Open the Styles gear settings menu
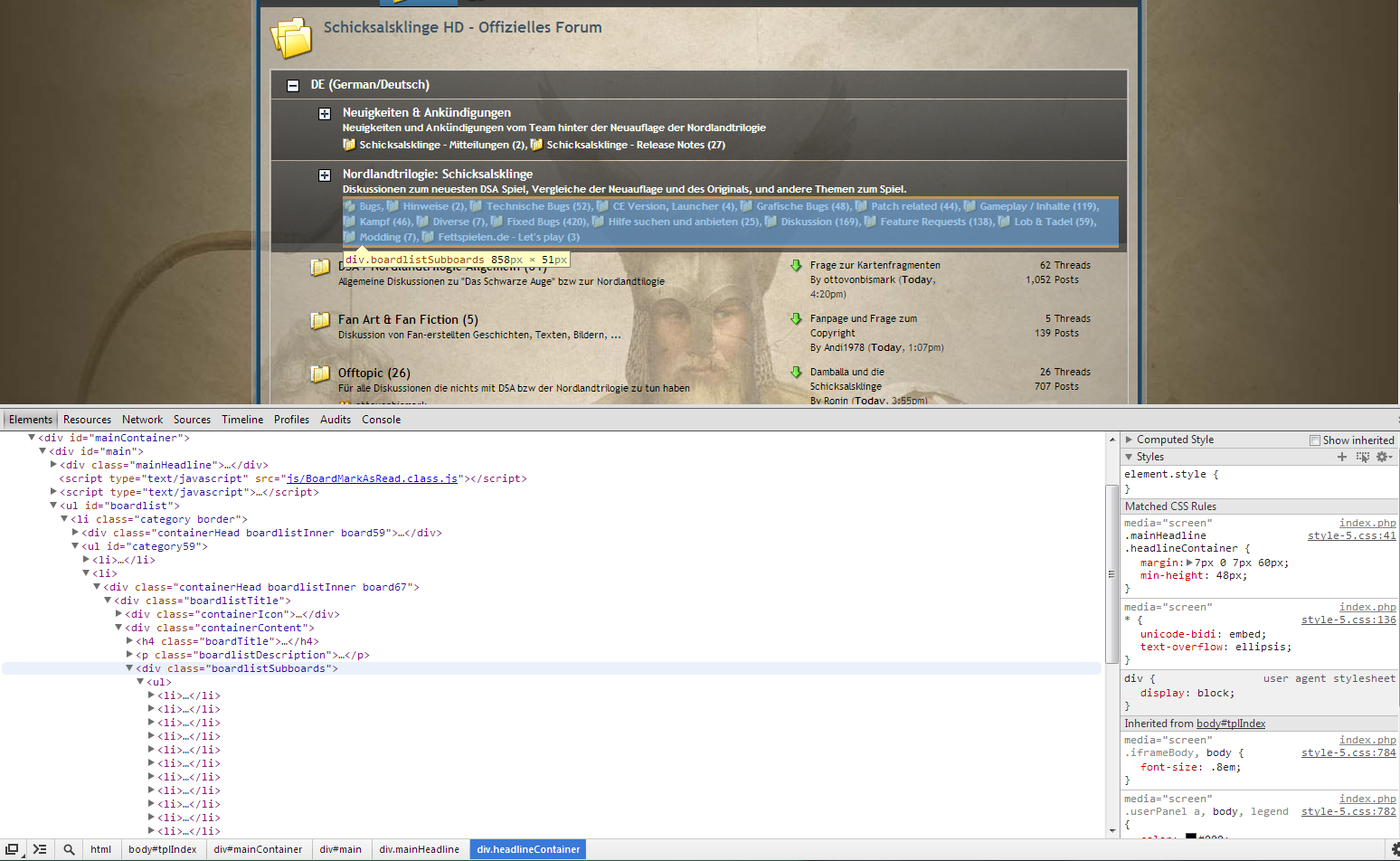 (x=1384, y=457)
